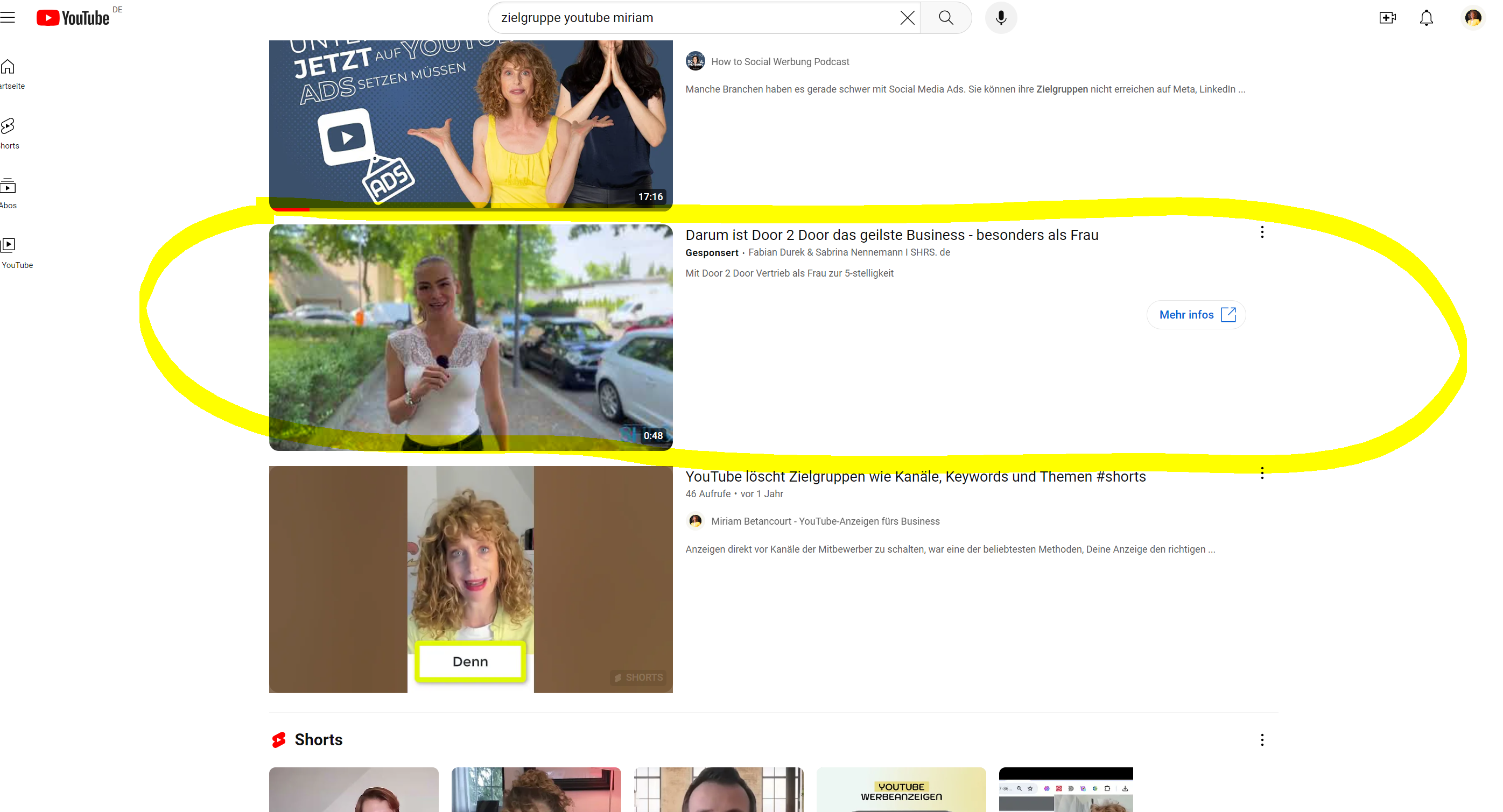Open options for Door 2 Door ad

pos(1261,232)
